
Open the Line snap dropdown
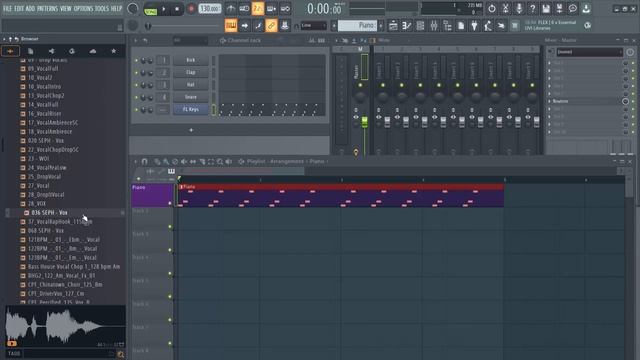tap(313, 26)
